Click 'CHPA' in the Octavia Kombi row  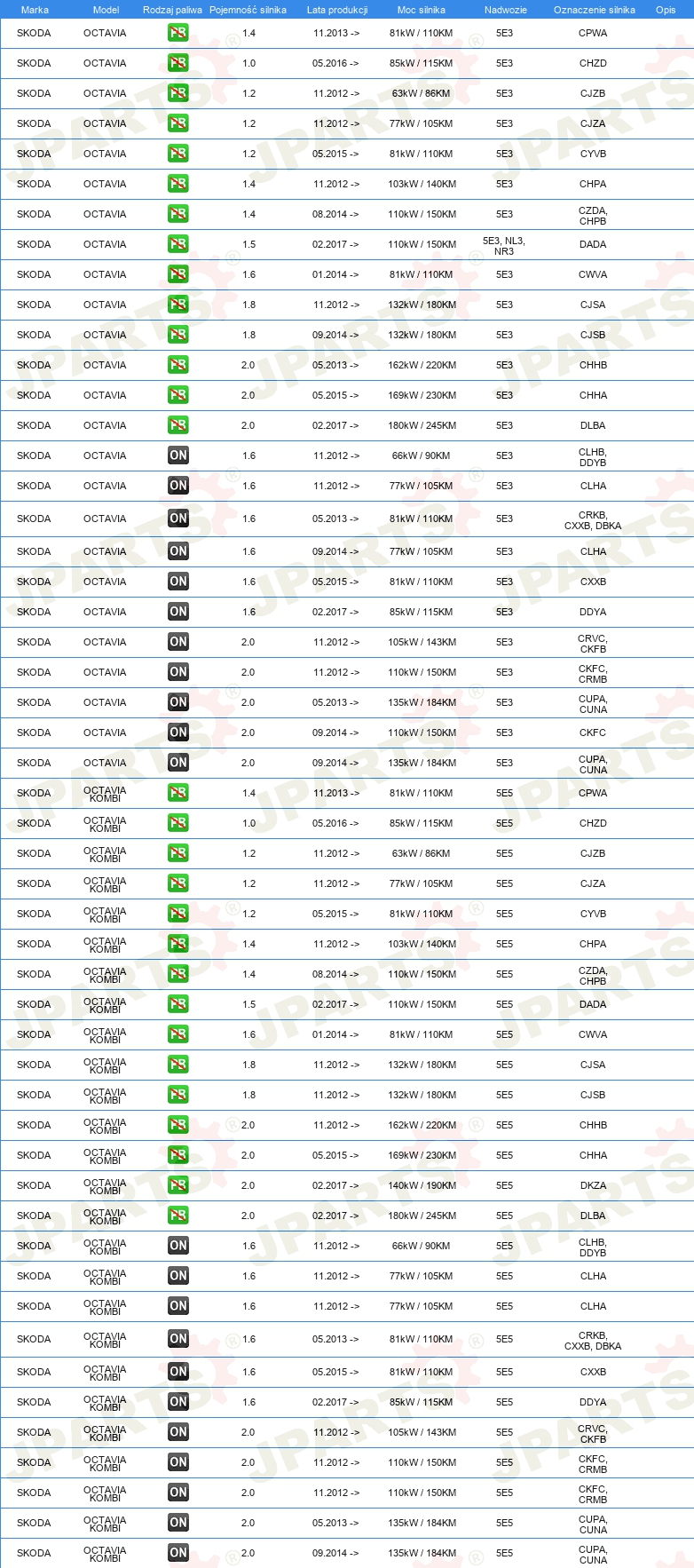(593, 944)
